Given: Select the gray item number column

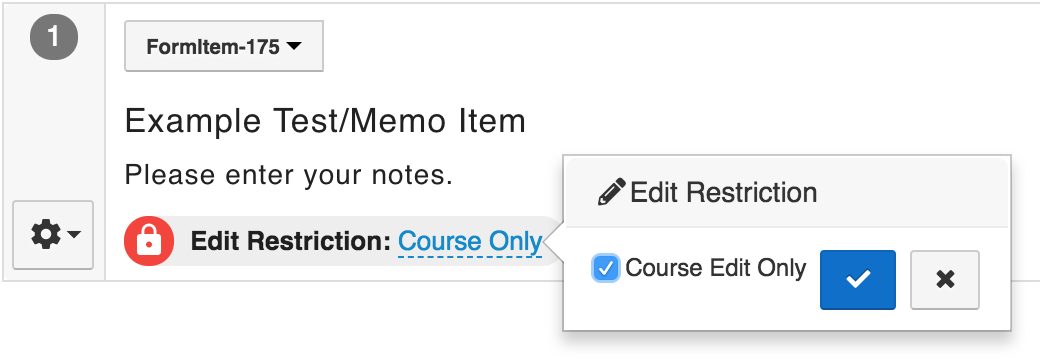Looking at the screenshot, I should coord(54,142).
